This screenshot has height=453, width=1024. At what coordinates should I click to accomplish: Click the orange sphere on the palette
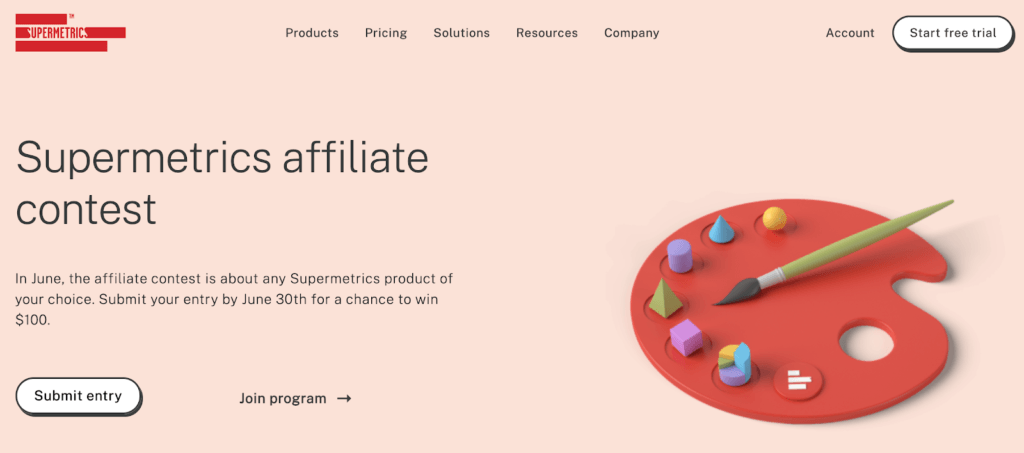[774, 218]
